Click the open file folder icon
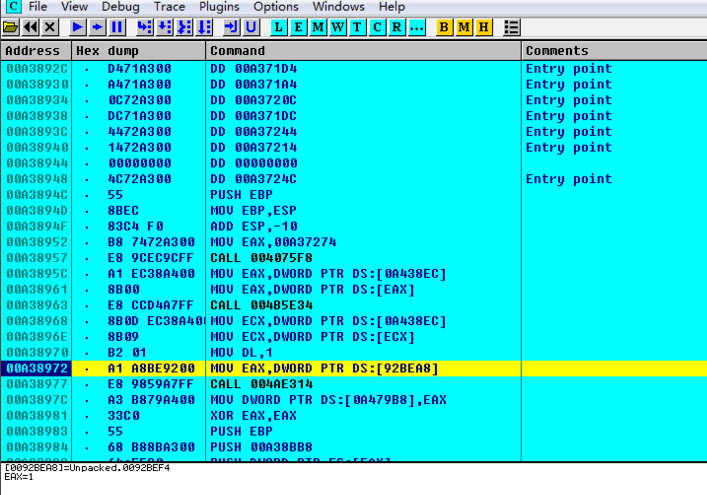 click(x=10, y=28)
